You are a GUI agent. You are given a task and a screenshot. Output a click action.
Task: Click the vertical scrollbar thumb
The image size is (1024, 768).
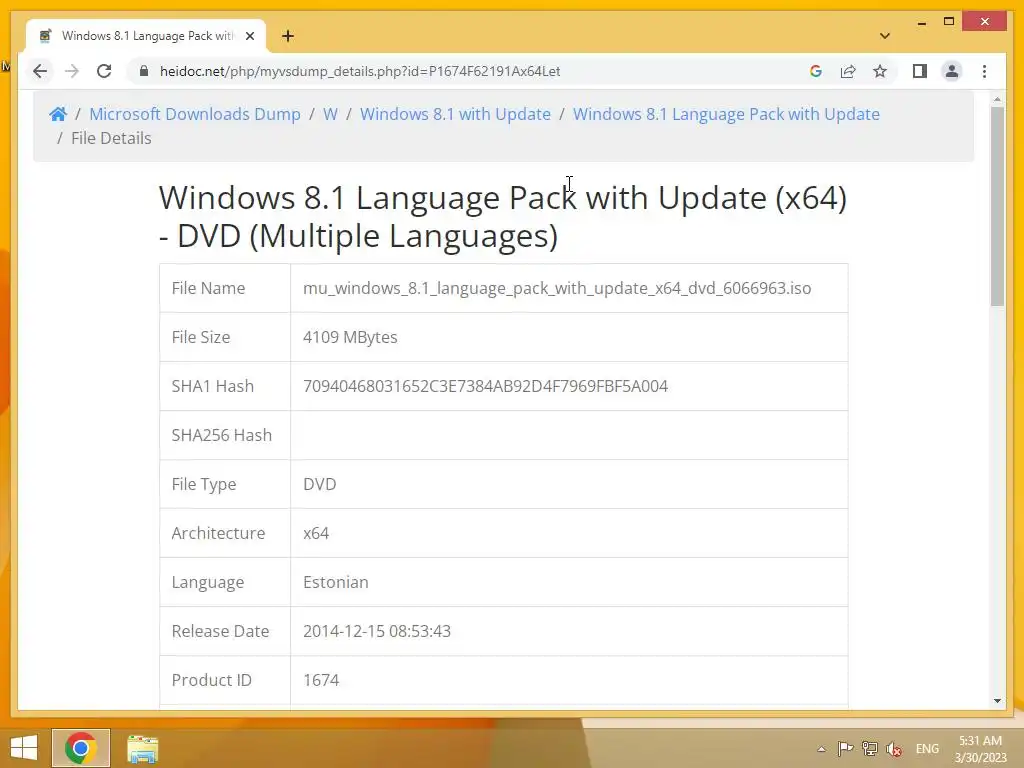(997, 206)
